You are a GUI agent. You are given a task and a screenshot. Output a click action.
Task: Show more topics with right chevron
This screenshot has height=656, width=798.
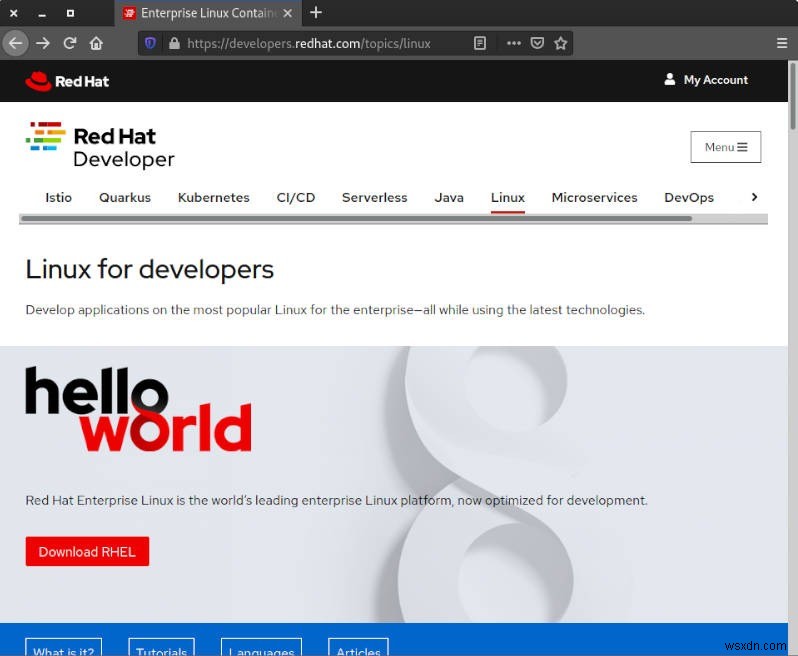click(754, 197)
